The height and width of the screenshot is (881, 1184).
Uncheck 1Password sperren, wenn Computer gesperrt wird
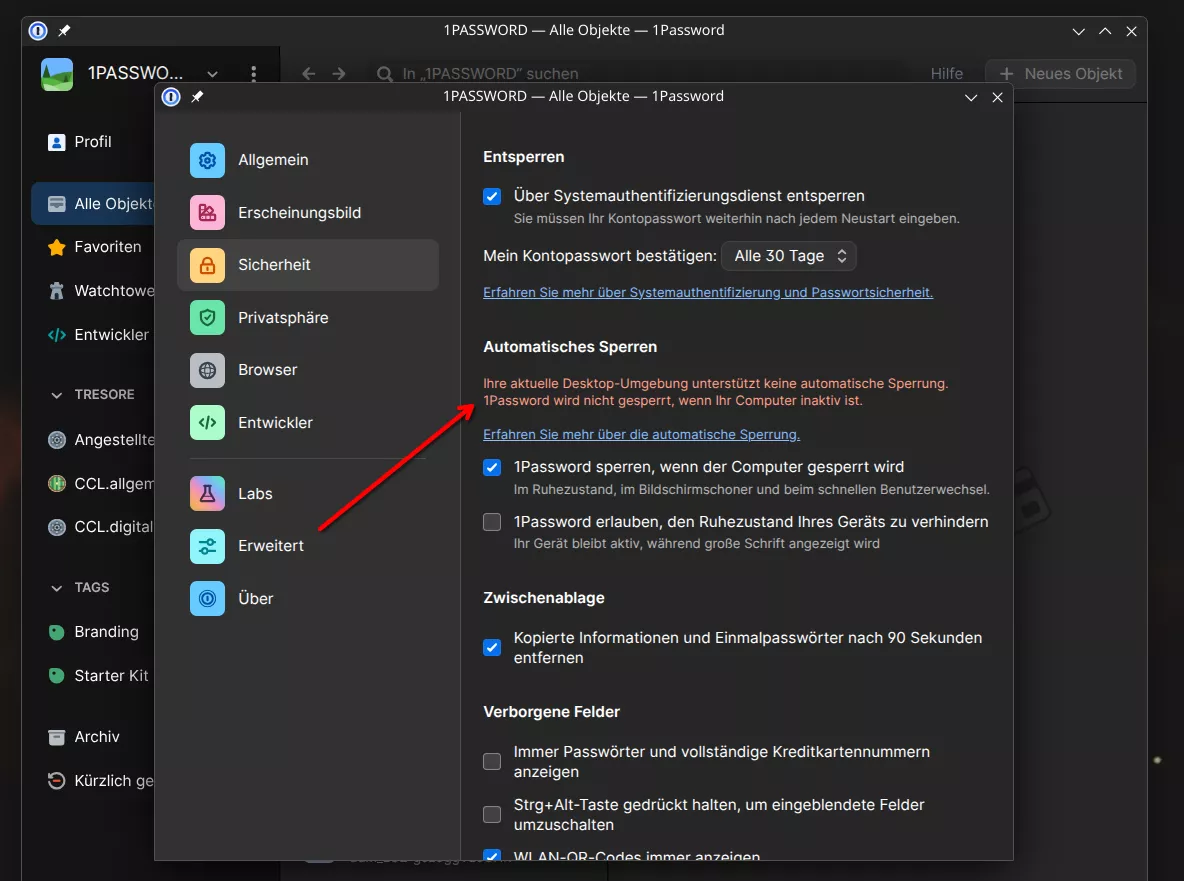492,467
